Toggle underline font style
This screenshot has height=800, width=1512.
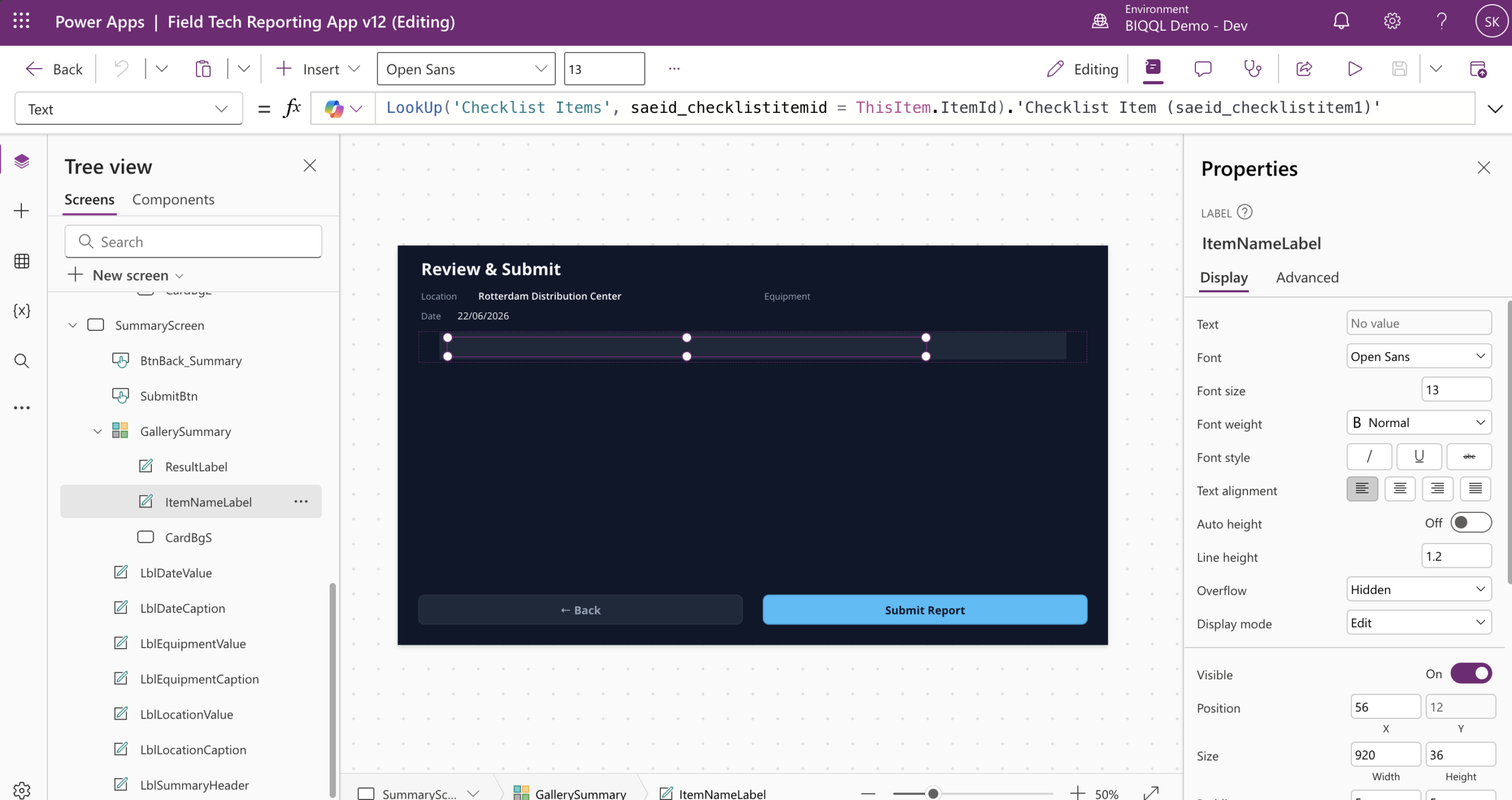[x=1419, y=456]
